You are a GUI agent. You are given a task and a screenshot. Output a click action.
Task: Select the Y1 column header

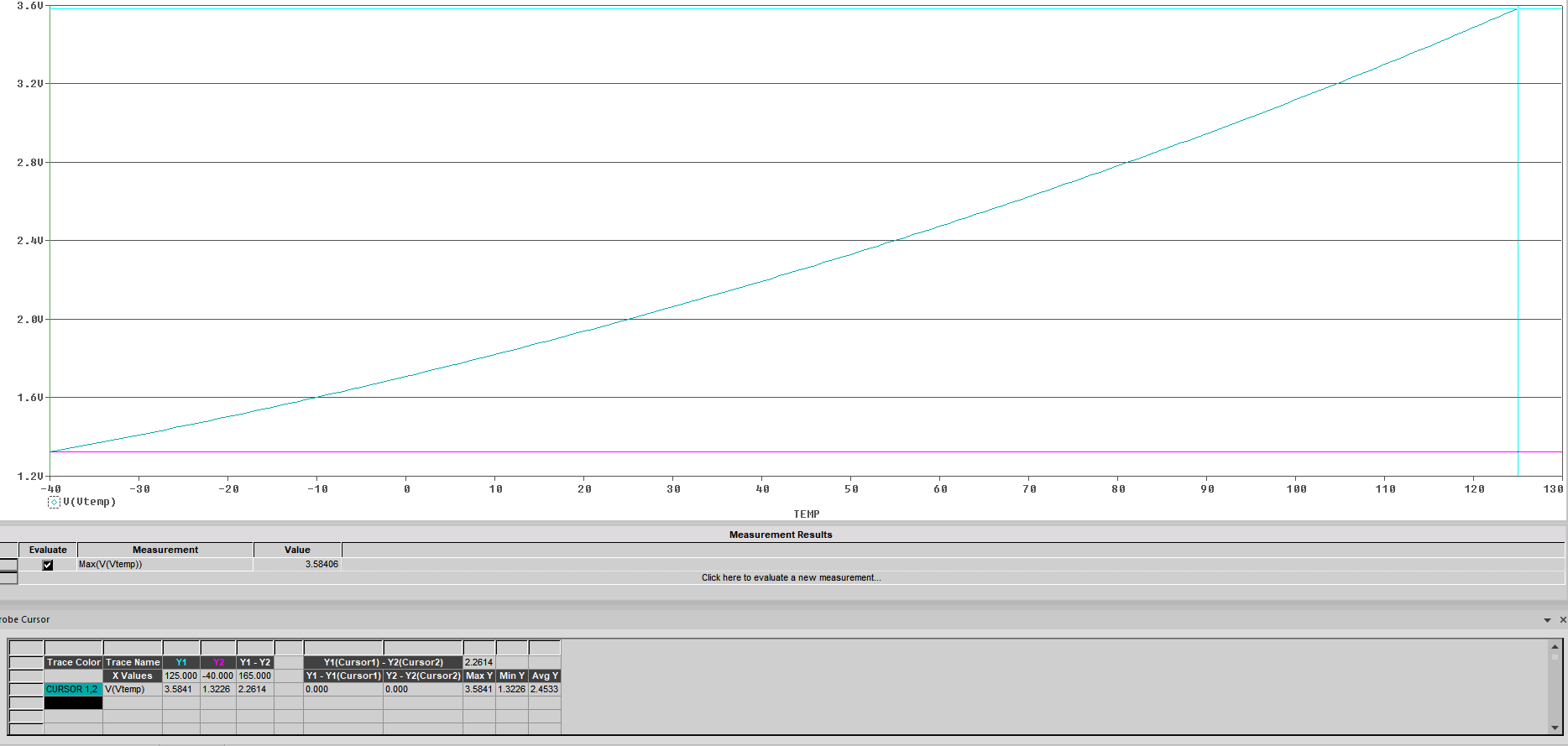pos(181,663)
